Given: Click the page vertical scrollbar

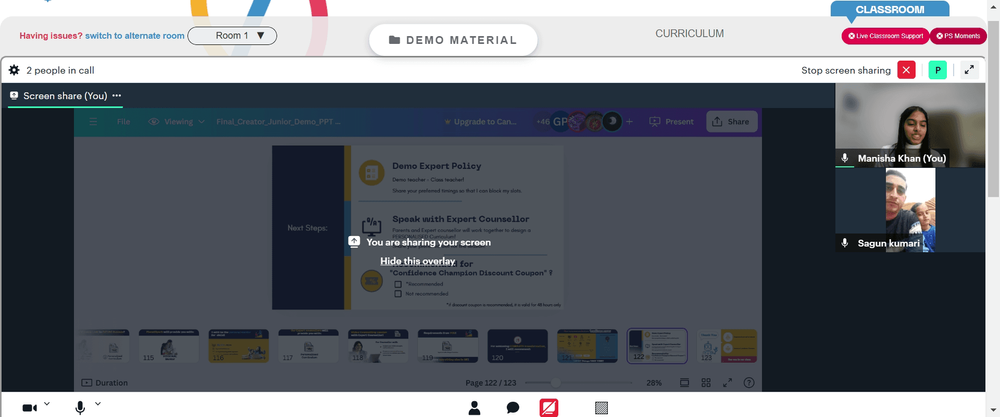Looking at the screenshot, I should [x=994, y=108].
